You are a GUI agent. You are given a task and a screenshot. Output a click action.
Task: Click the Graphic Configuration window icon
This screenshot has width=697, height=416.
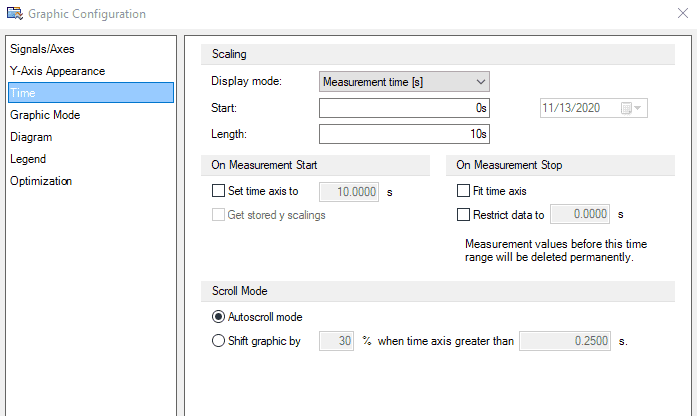(x=14, y=14)
